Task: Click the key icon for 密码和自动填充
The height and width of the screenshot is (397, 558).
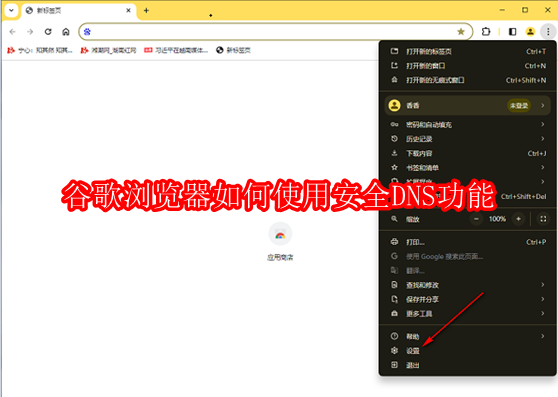Action: [394, 125]
